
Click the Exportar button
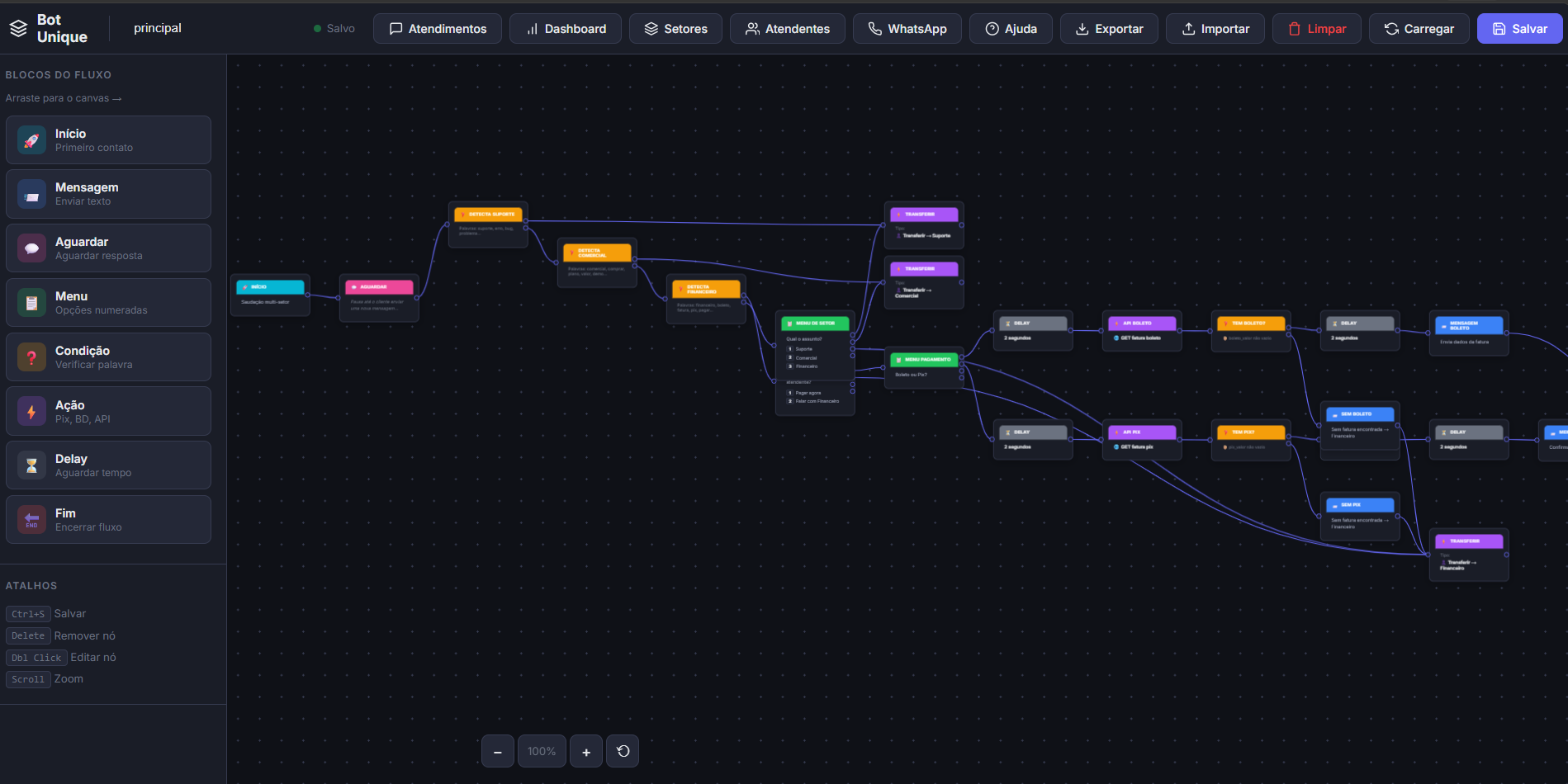[1109, 29]
